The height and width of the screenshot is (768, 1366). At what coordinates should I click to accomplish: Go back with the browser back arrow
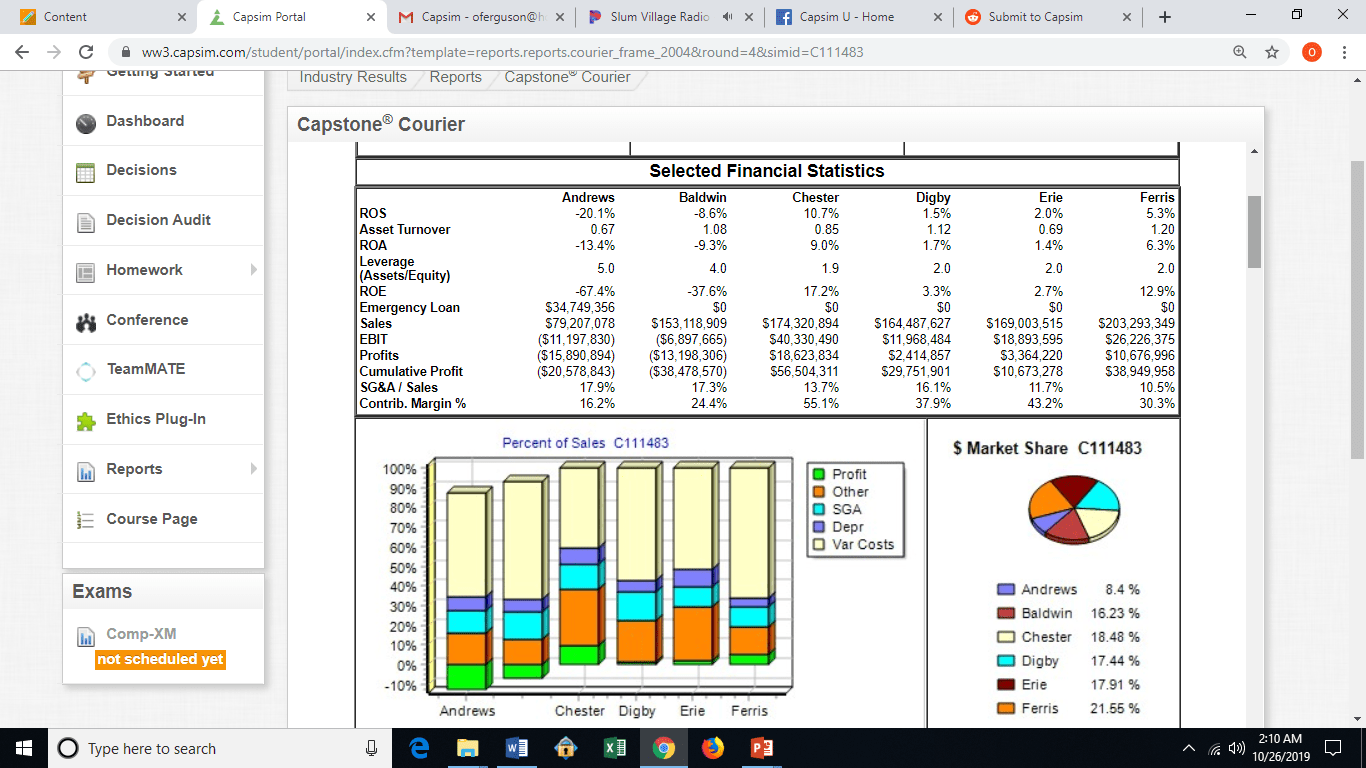24,52
